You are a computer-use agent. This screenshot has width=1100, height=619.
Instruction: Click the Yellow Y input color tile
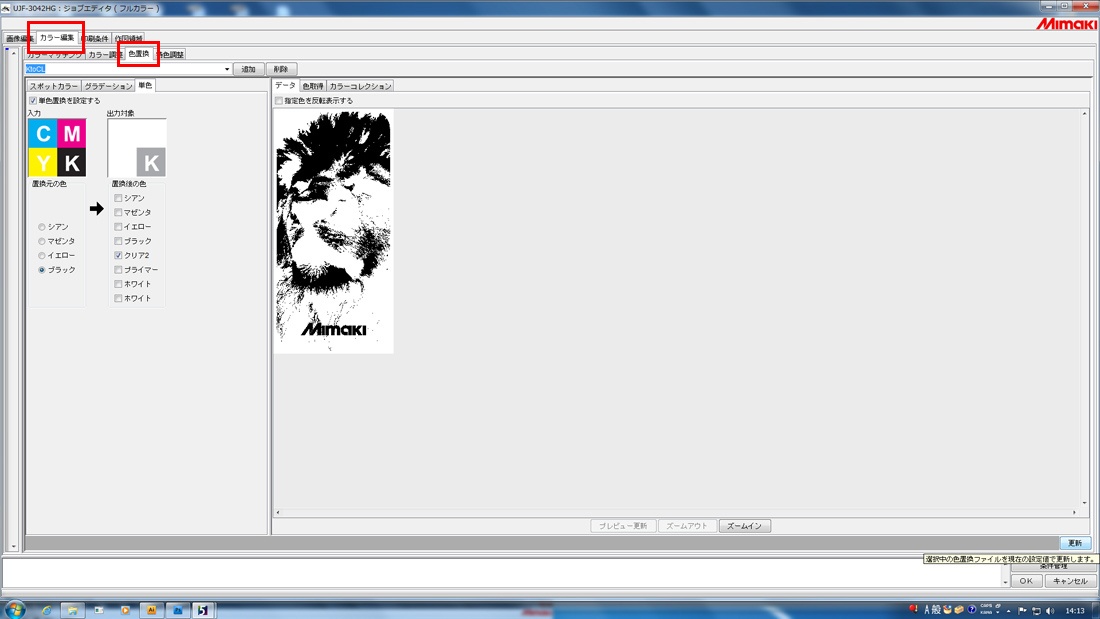point(42,163)
